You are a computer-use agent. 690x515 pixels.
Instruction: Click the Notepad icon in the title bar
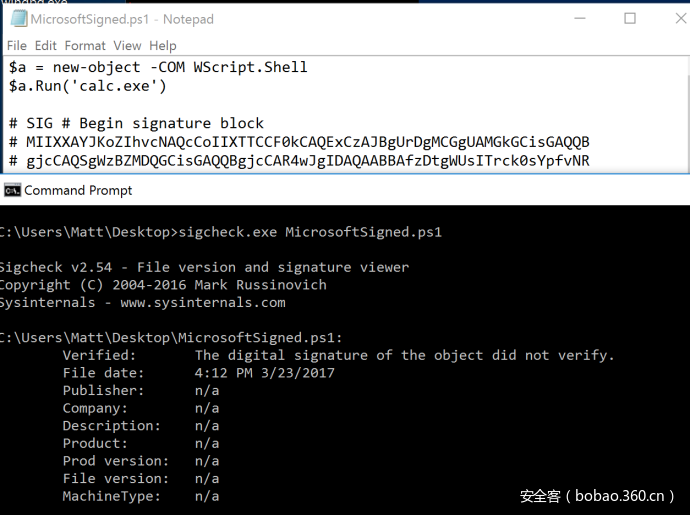[x=15, y=19]
